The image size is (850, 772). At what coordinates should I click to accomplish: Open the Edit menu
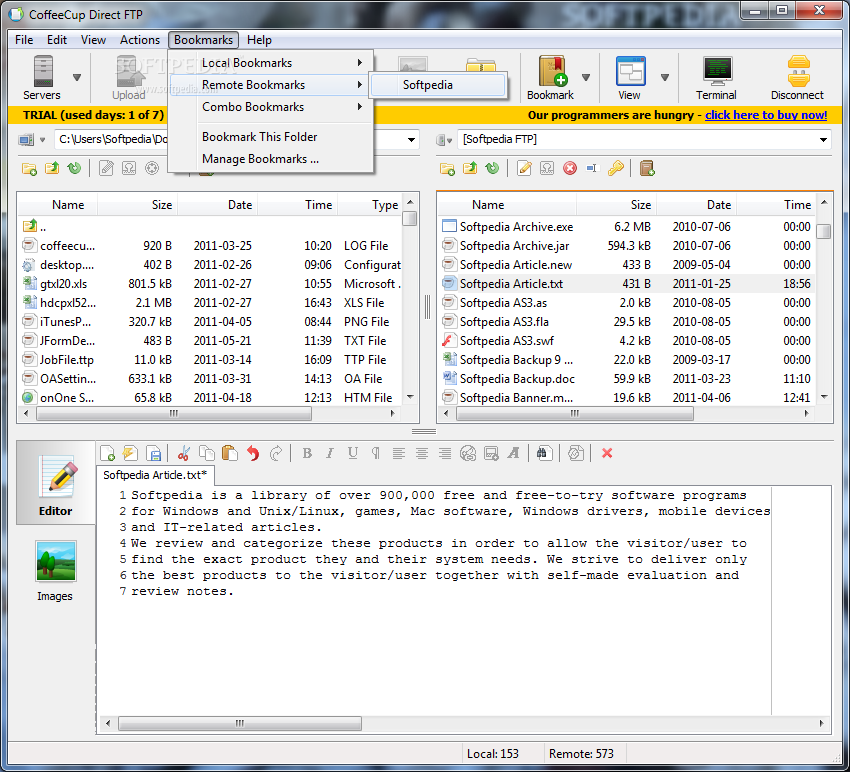pyautogui.click(x=56, y=40)
